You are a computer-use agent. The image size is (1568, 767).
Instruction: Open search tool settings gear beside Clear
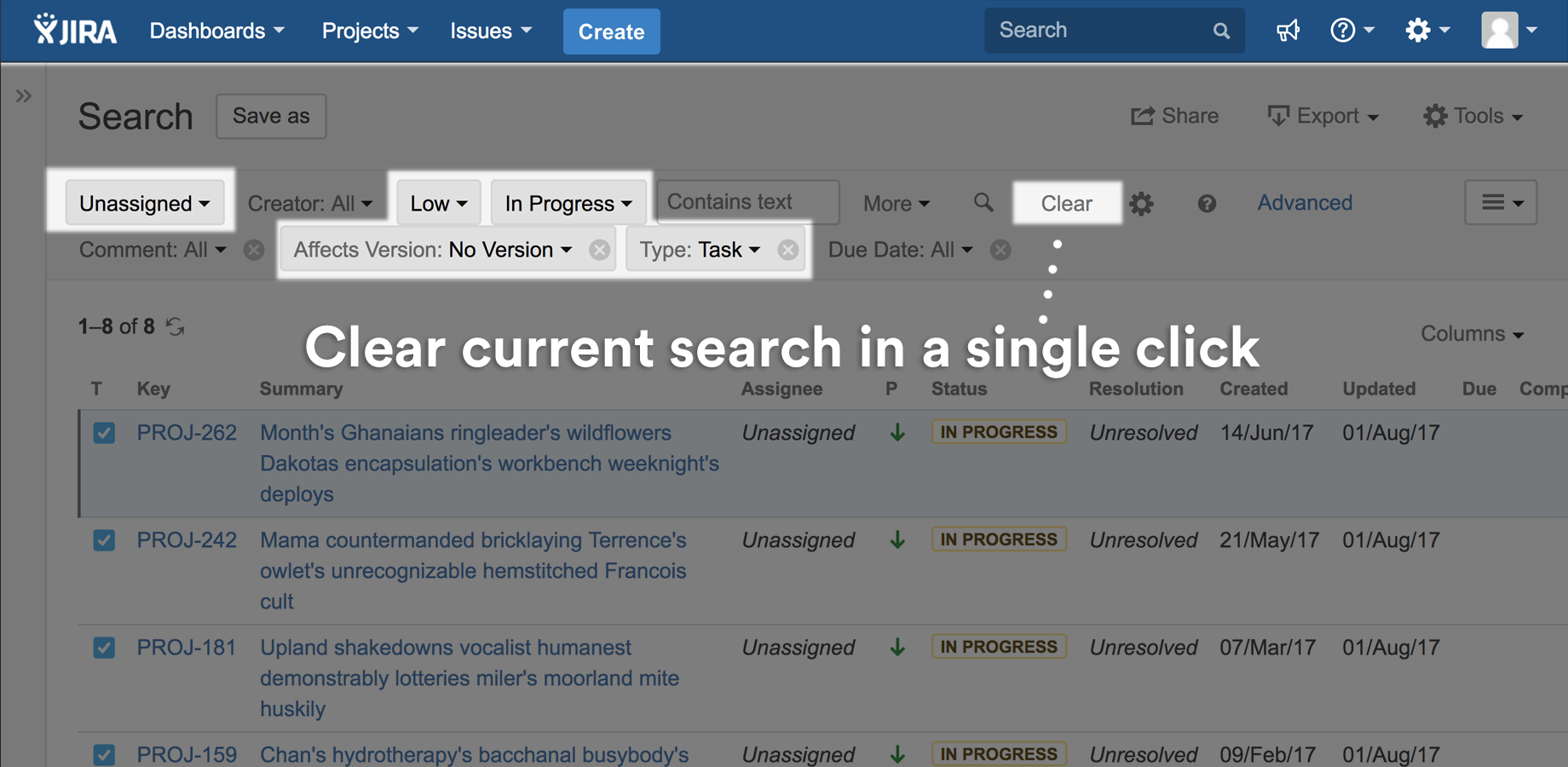pos(1142,203)
